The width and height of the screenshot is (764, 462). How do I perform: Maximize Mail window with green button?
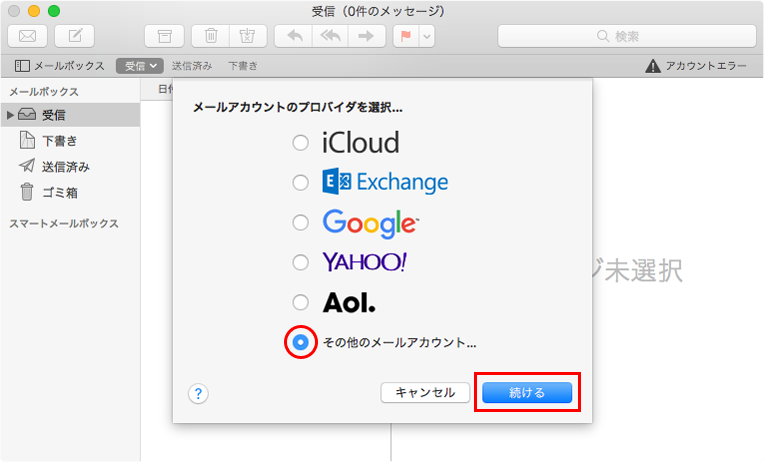pos(54,11)
